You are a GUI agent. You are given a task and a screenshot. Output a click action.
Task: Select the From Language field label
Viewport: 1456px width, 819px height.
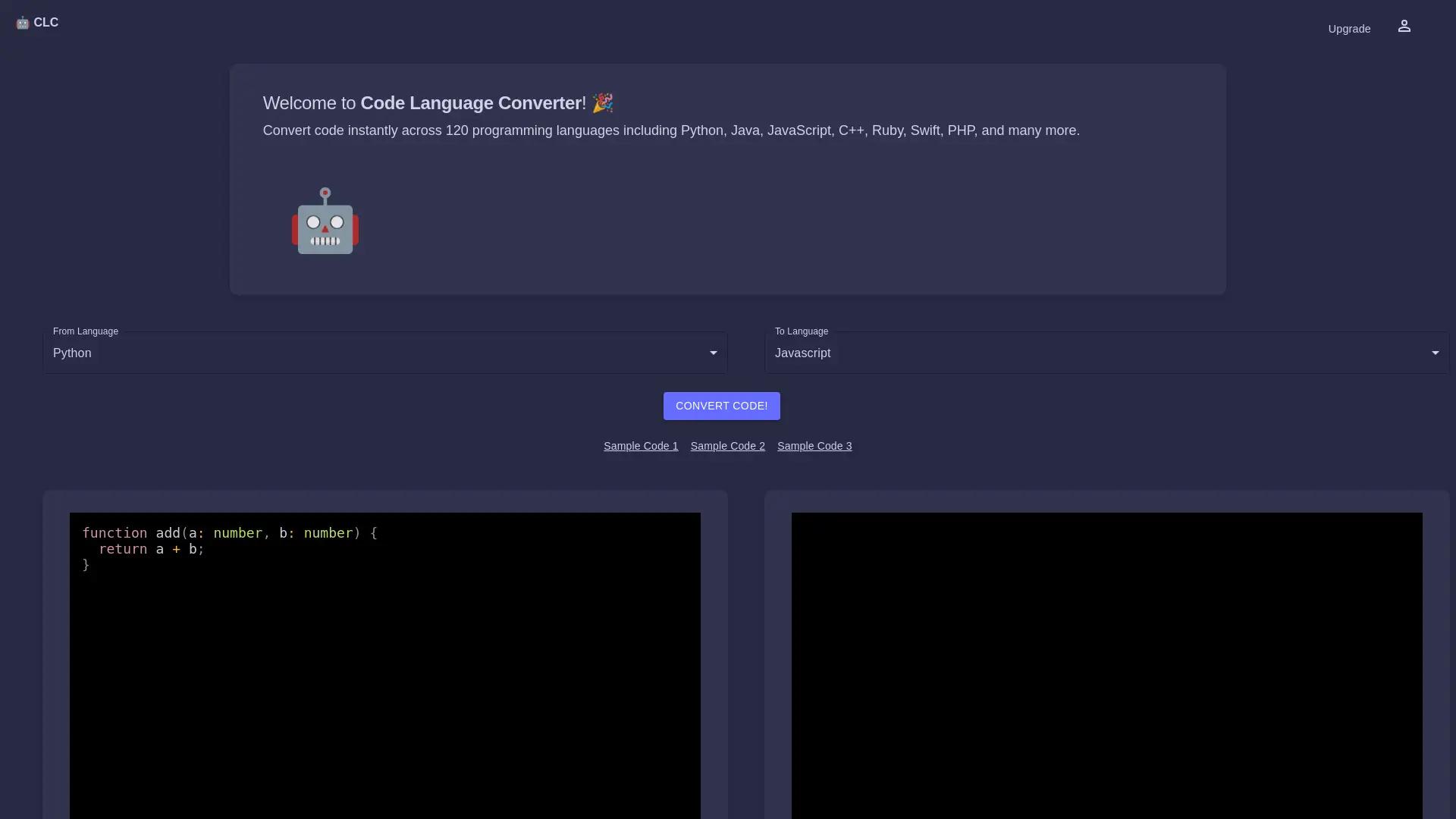(x=85, y=331)
